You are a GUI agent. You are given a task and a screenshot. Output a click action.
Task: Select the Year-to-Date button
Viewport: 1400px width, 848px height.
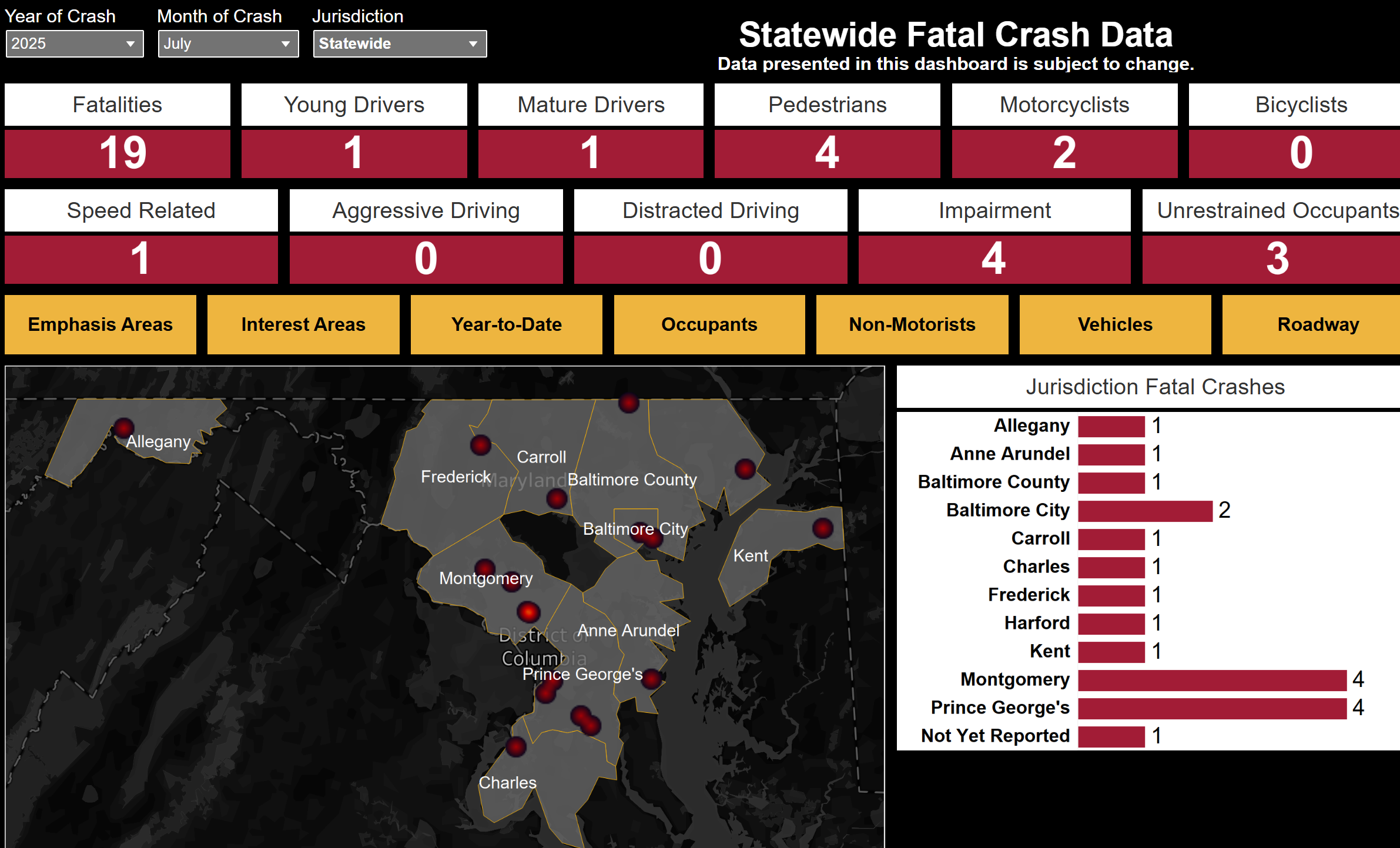[x=506, y=324]
